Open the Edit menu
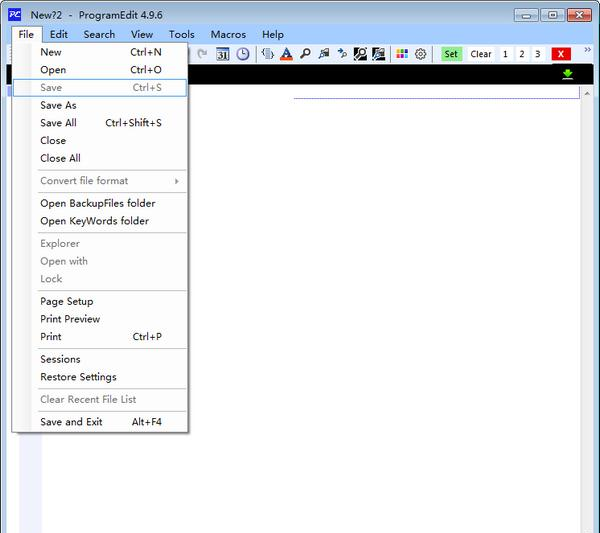 coord(59,34)
